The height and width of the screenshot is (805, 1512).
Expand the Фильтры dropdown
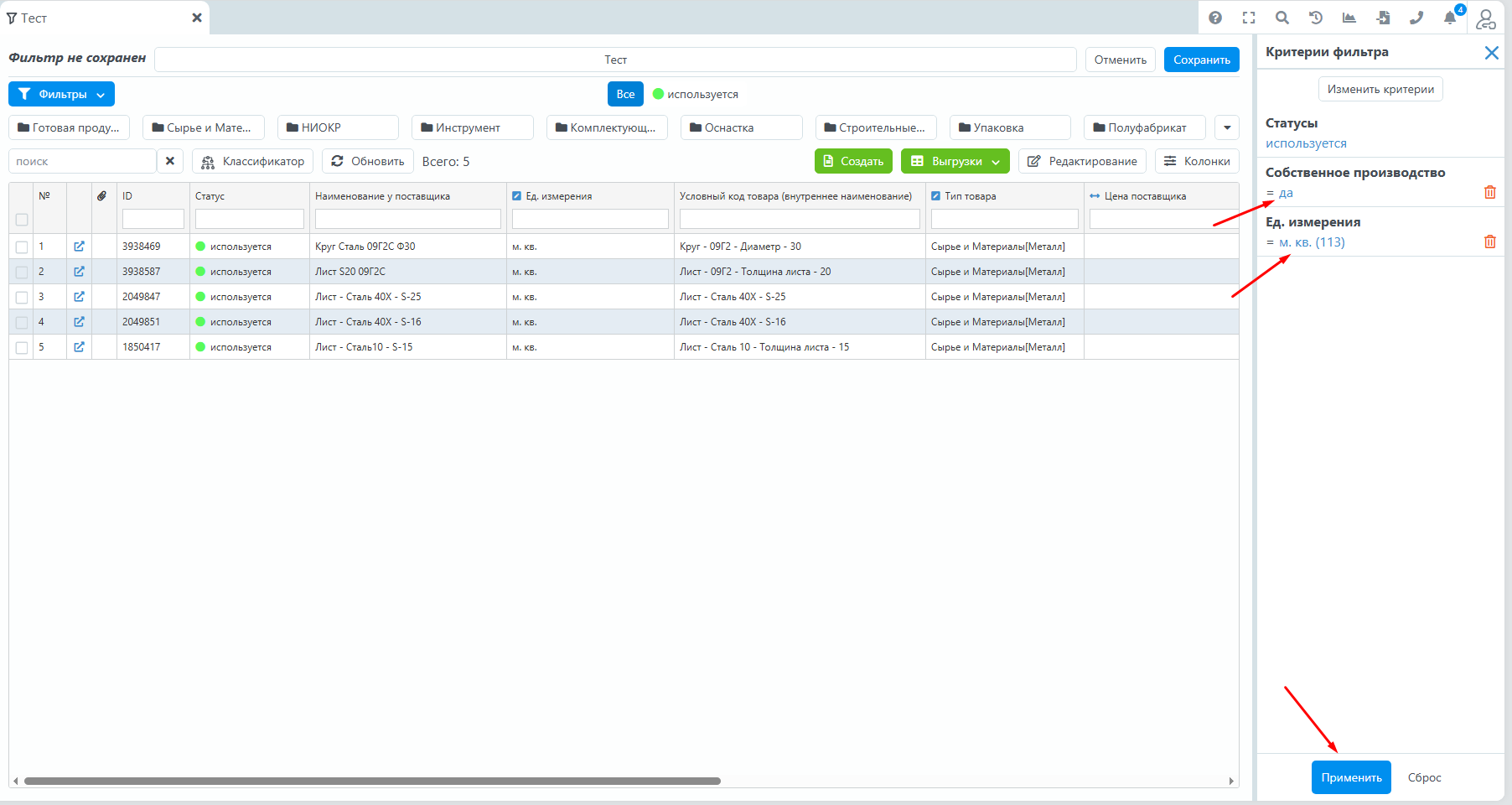coord(62,94)
